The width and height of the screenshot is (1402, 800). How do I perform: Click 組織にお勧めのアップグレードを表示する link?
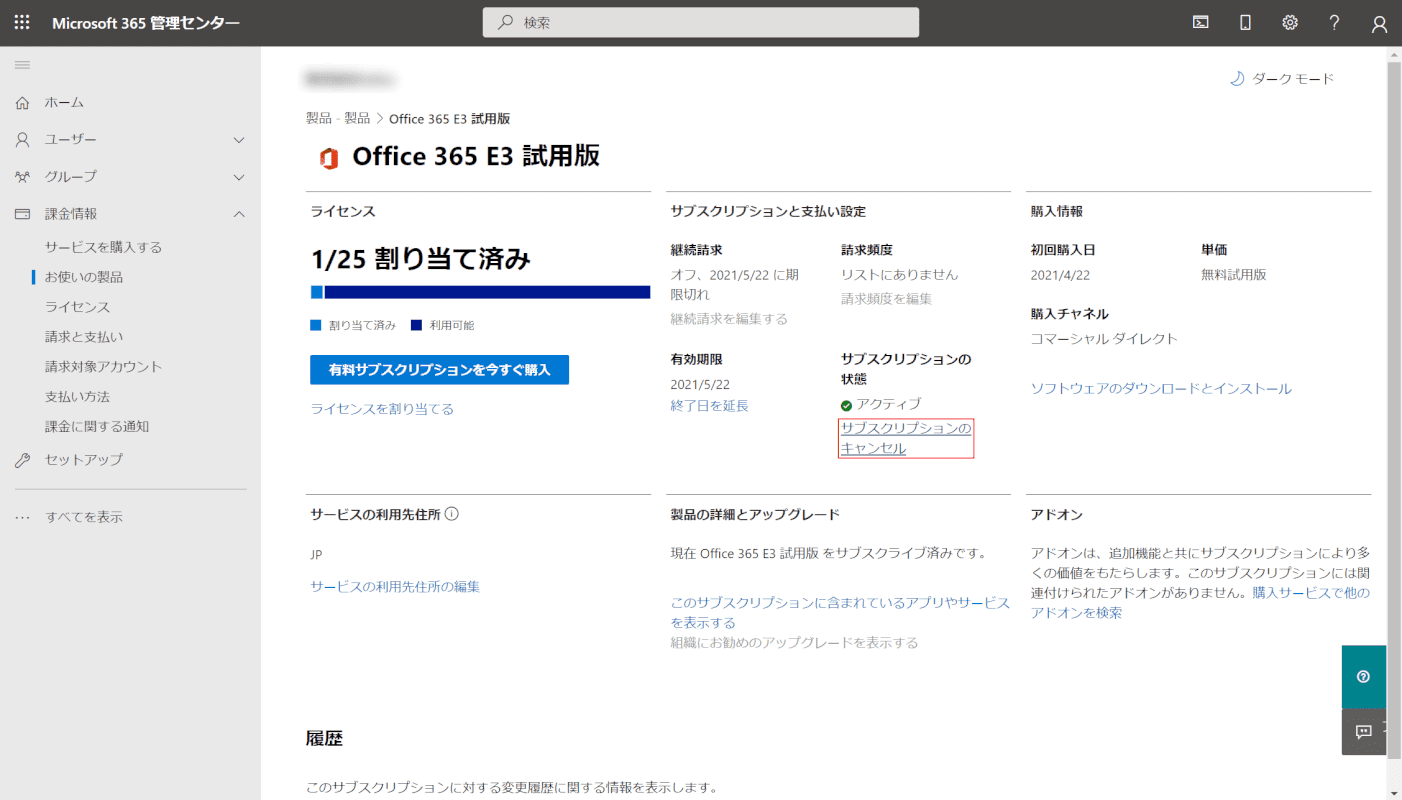click(794, 643)
